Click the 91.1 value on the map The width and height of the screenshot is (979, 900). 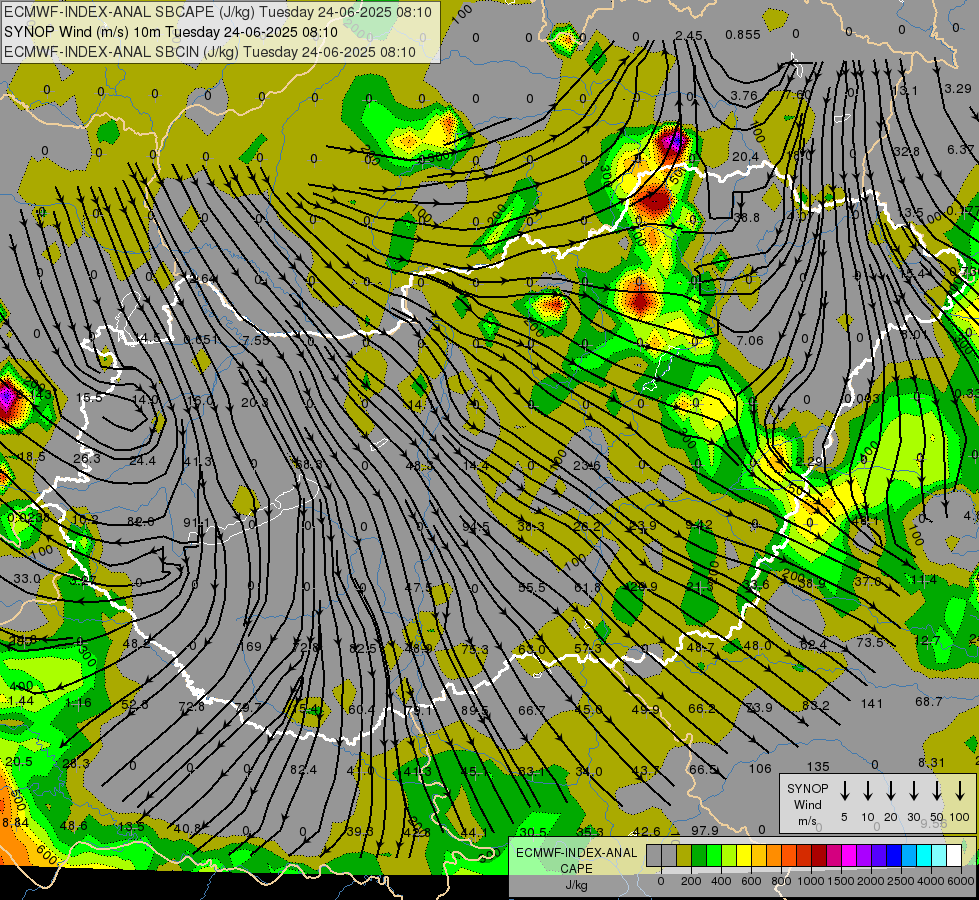[x=197, y=523]
